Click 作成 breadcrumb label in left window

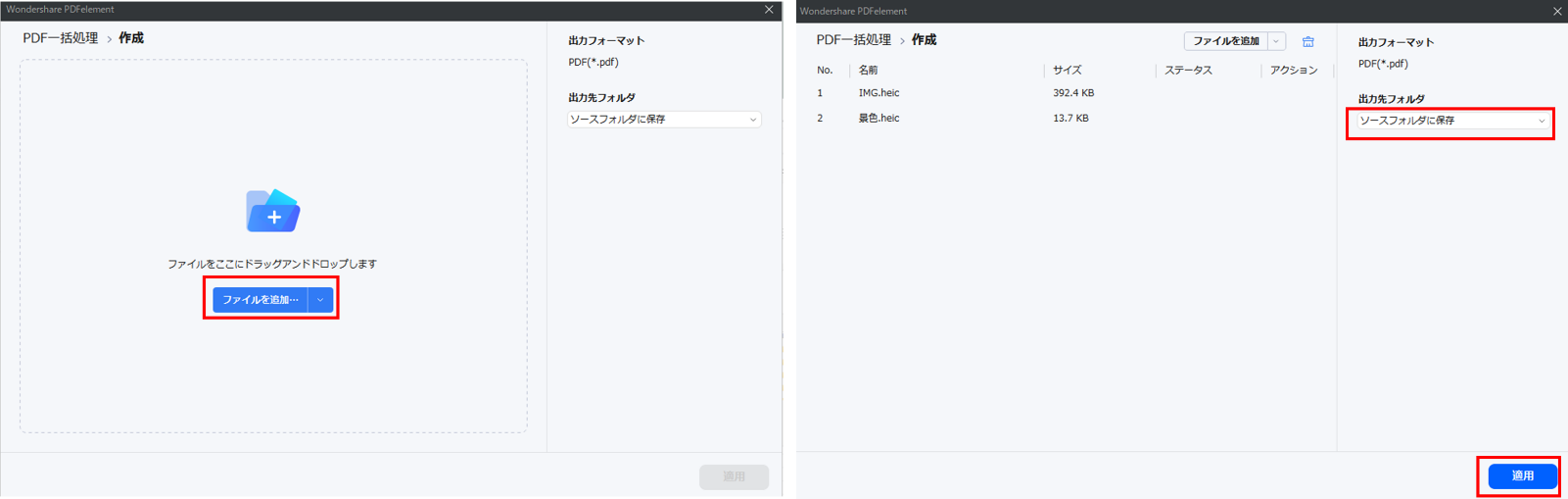131,38
